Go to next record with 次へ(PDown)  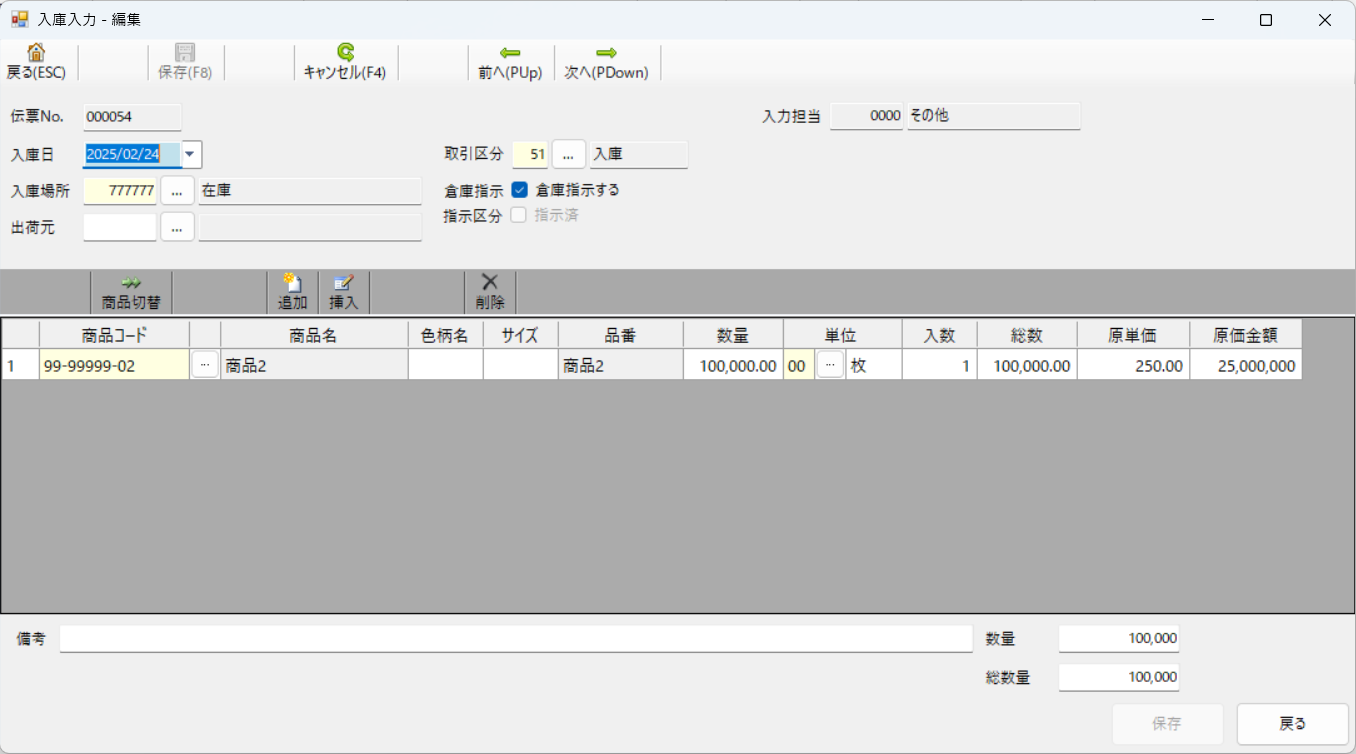(606, 55)
